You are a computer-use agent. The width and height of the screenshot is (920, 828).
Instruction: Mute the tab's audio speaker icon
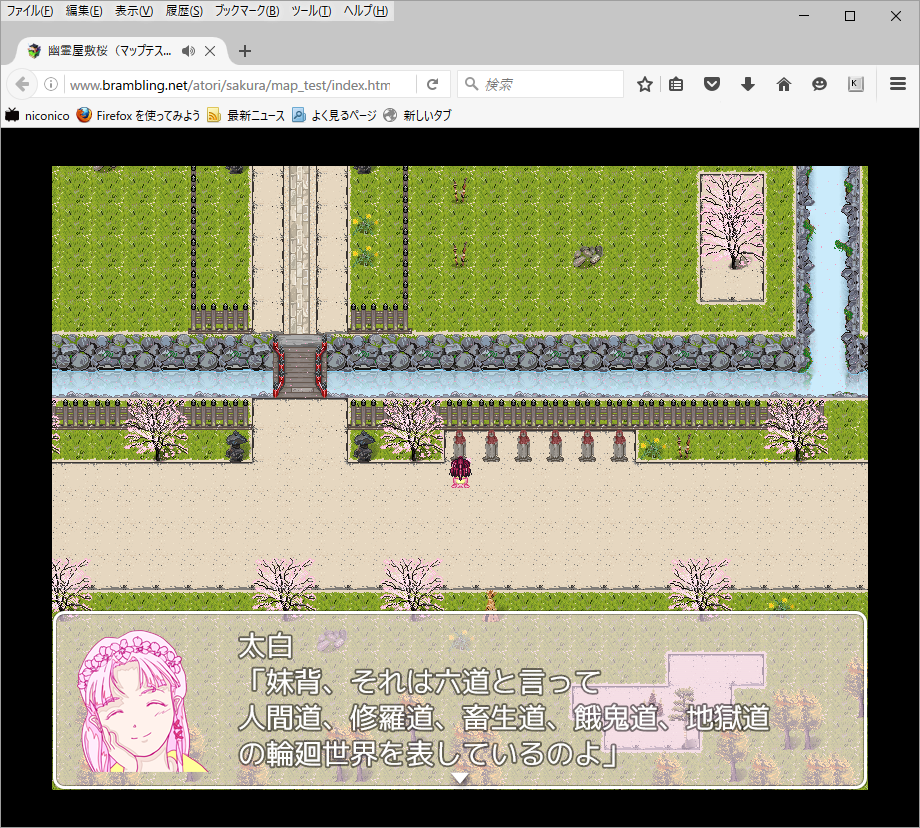tap(188, 51)
